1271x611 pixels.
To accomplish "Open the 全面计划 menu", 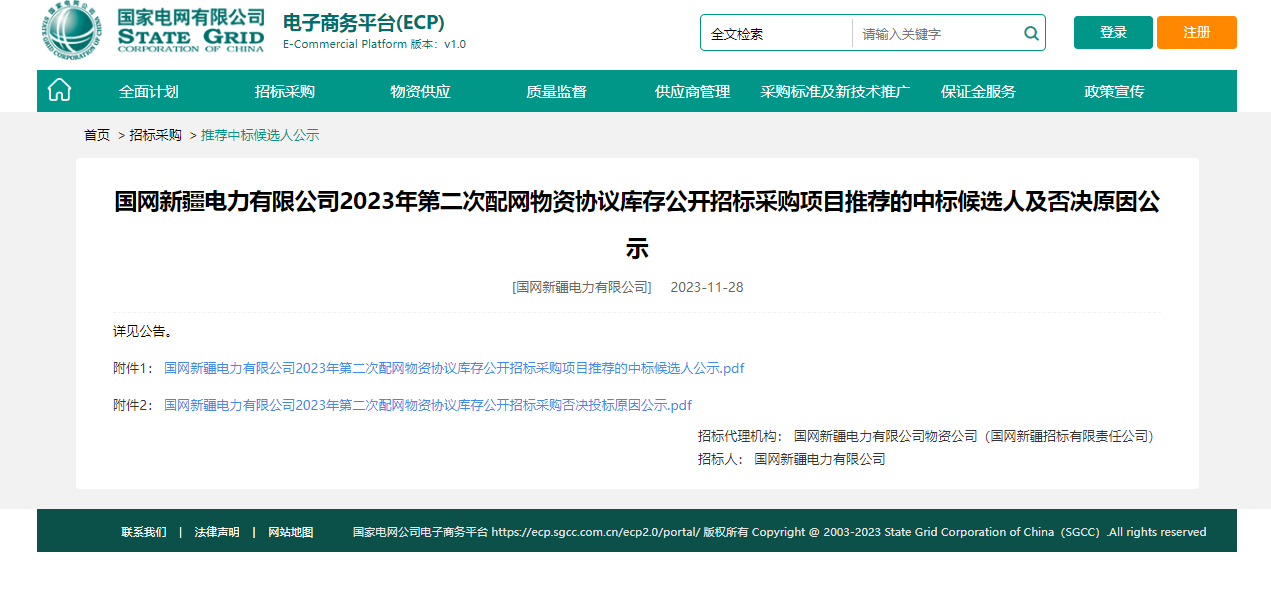I will (148, 91).
